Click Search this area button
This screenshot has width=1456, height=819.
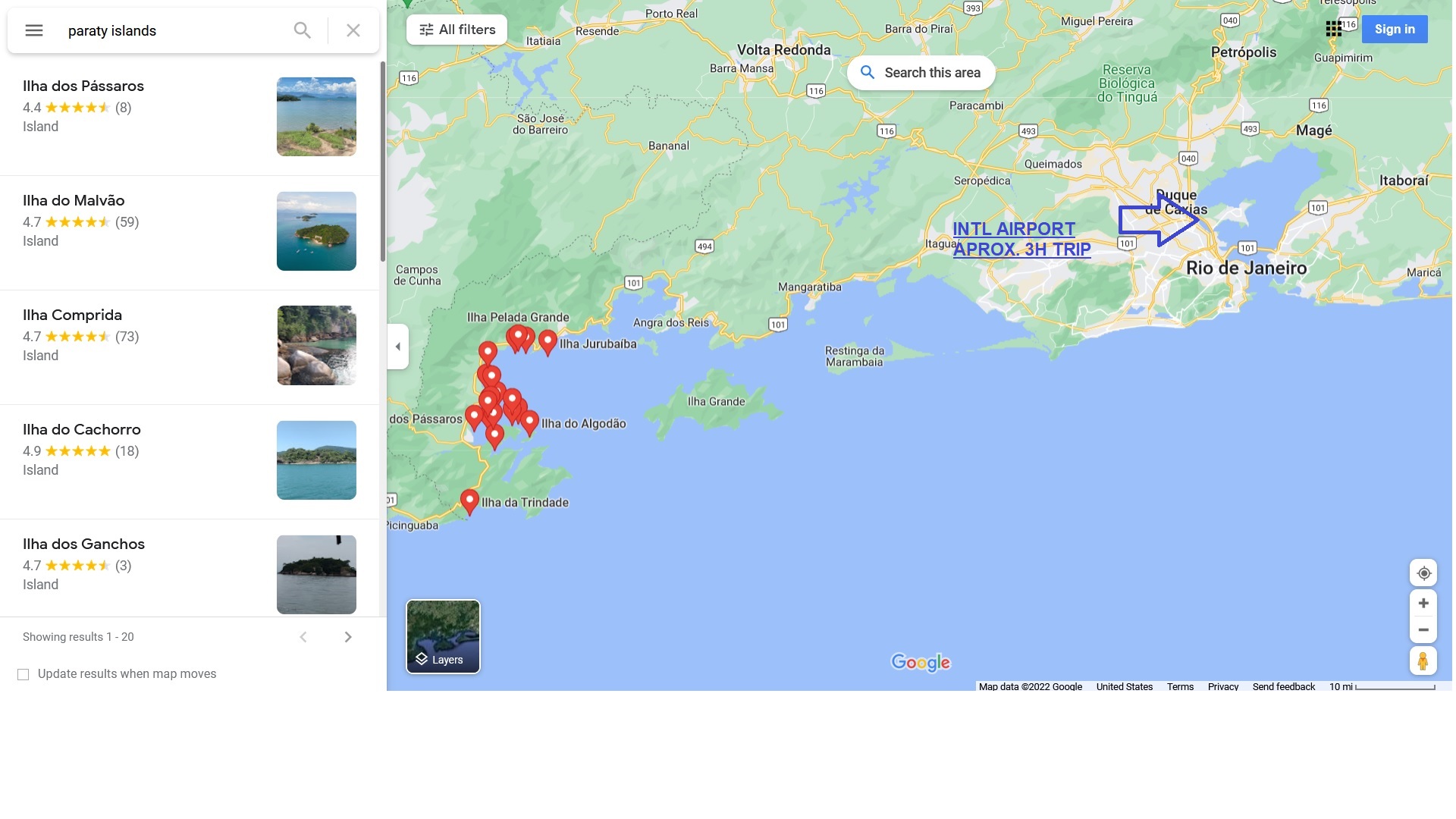921,73
